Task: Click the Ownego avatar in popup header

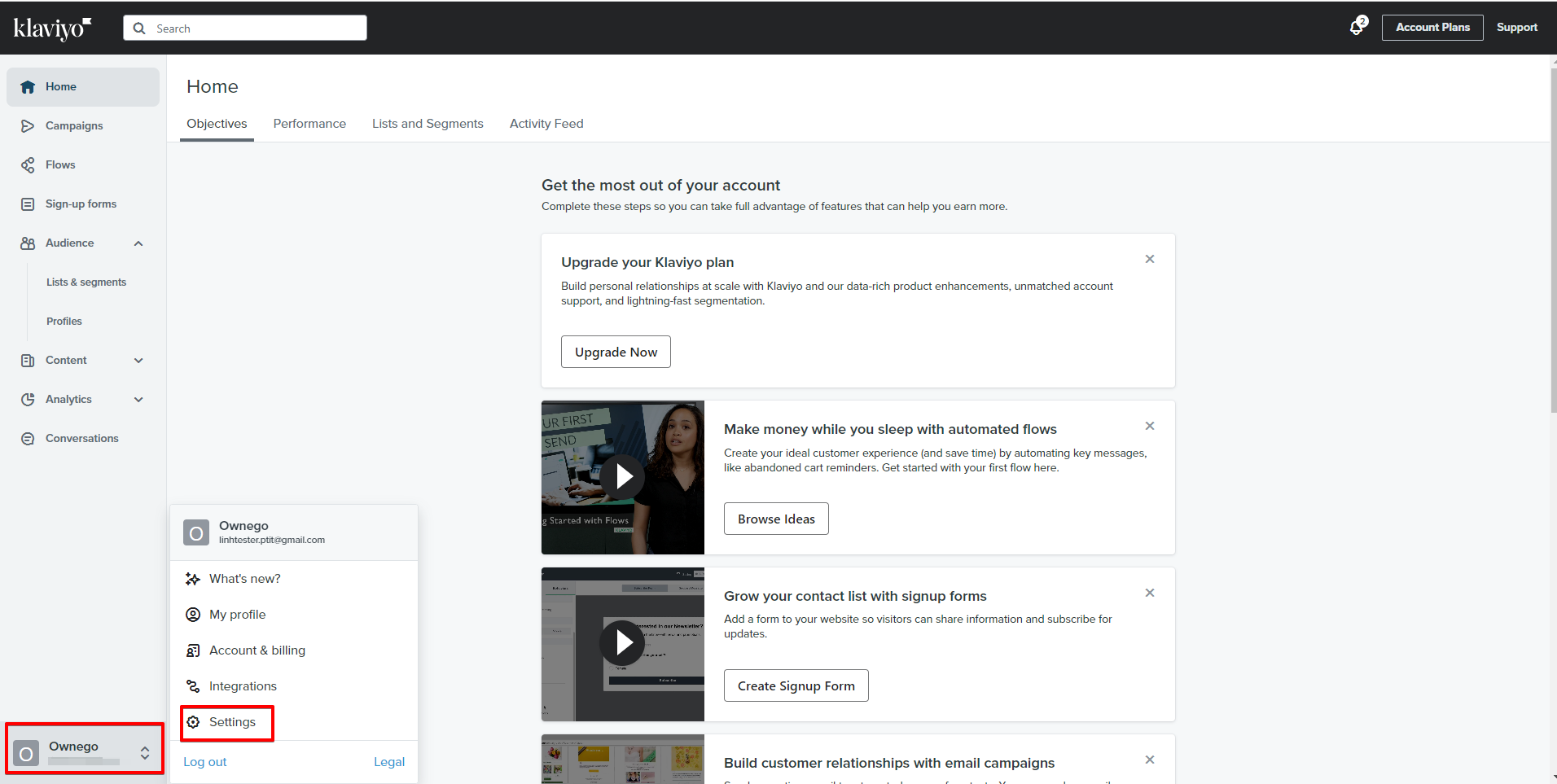Action: 196,533
